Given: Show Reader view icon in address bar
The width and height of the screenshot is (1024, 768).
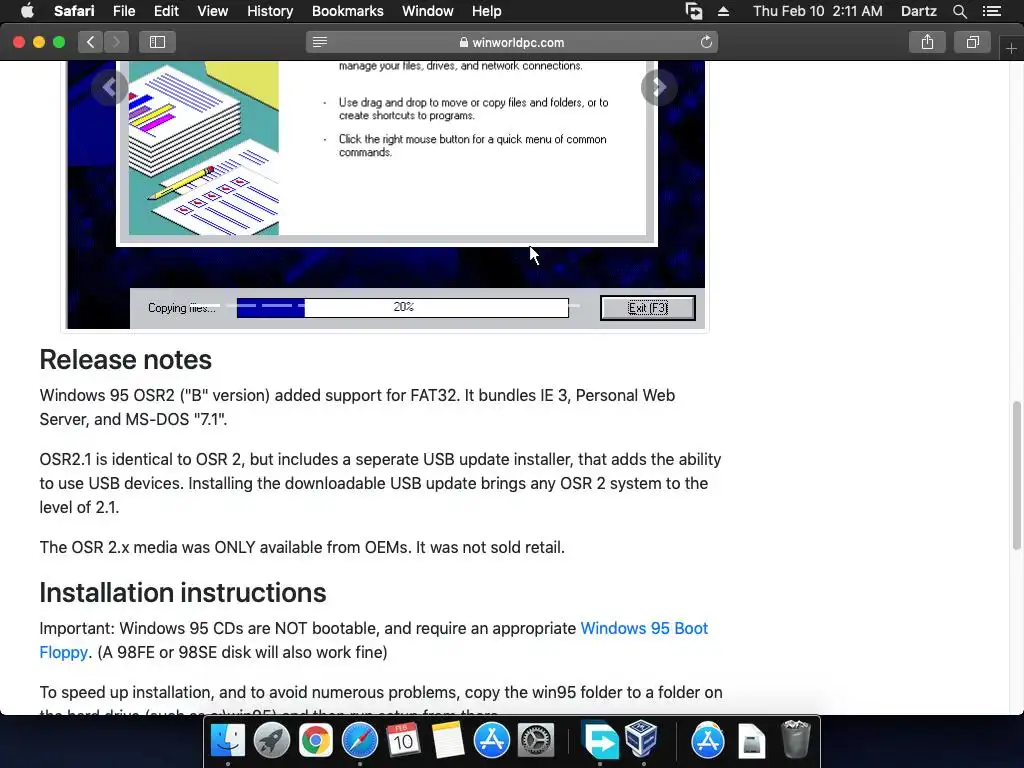Looking at the screenshot, I should click(319, 42).
